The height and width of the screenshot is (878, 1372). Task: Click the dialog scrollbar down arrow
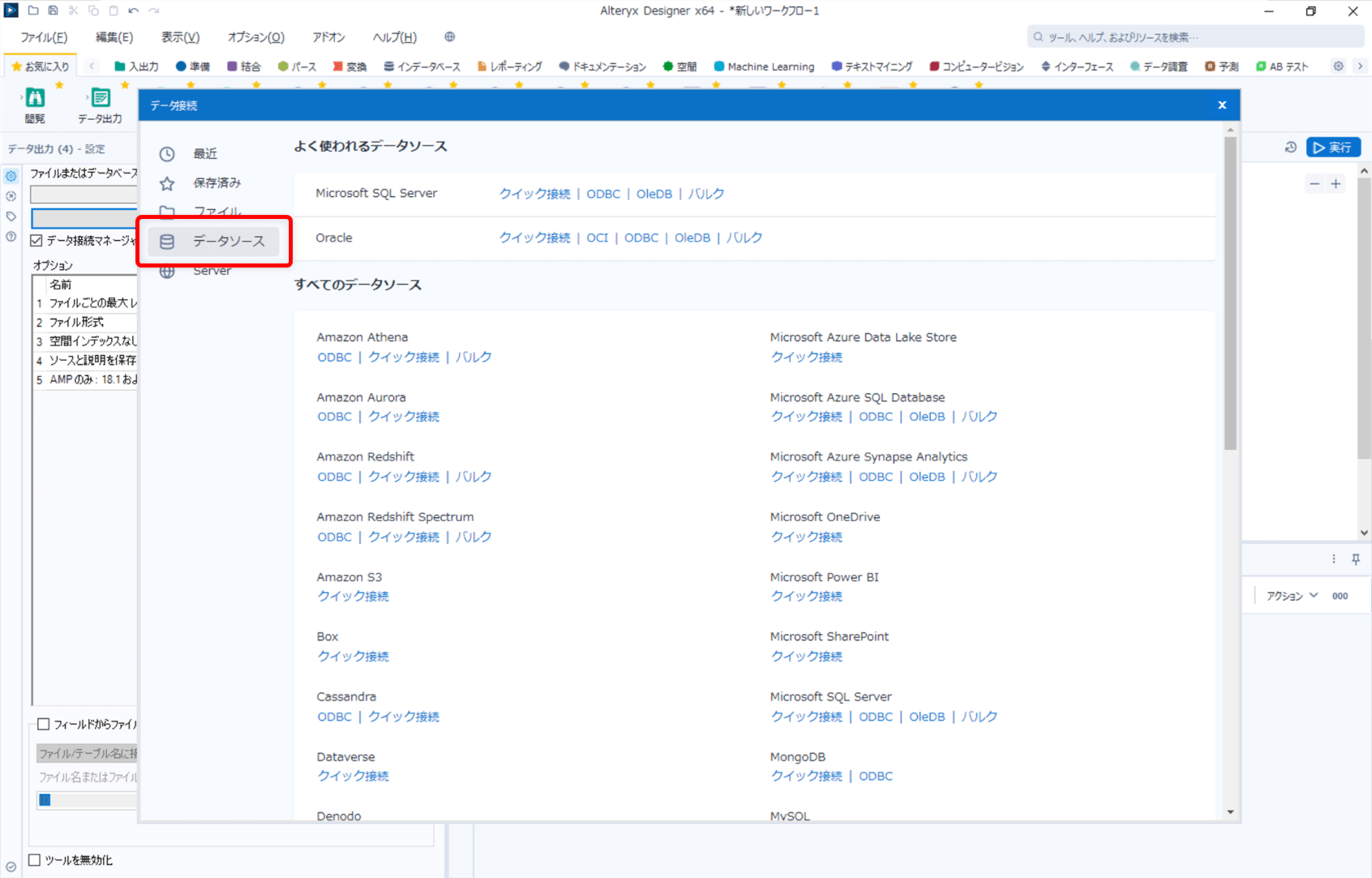click(x=1230, y=812)
